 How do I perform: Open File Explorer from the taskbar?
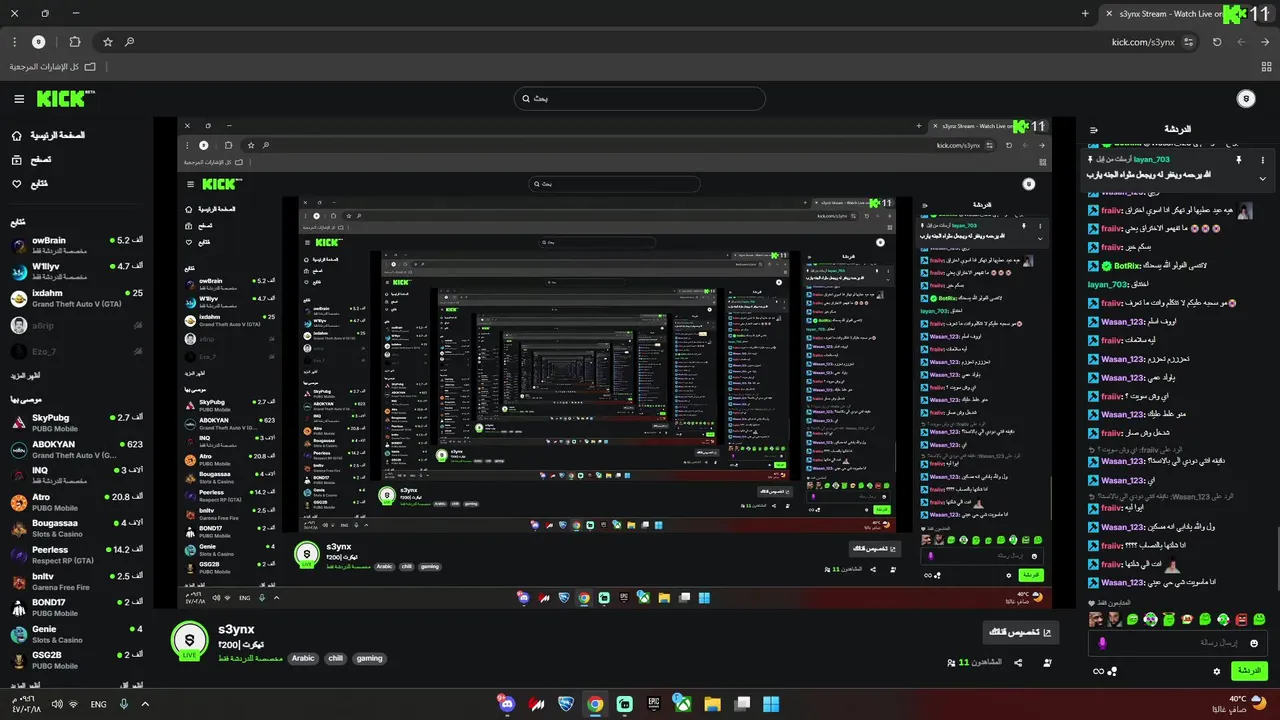pyautogui.click(x=713, y=704)
